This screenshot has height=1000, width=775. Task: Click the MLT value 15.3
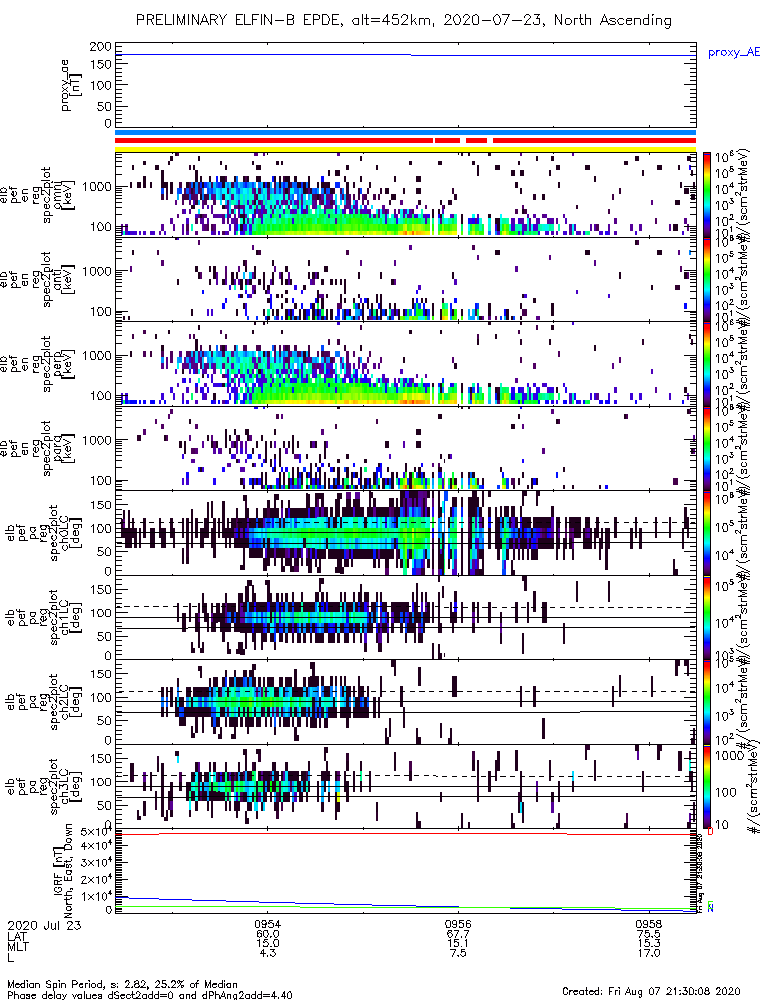[x=649, y=944]
